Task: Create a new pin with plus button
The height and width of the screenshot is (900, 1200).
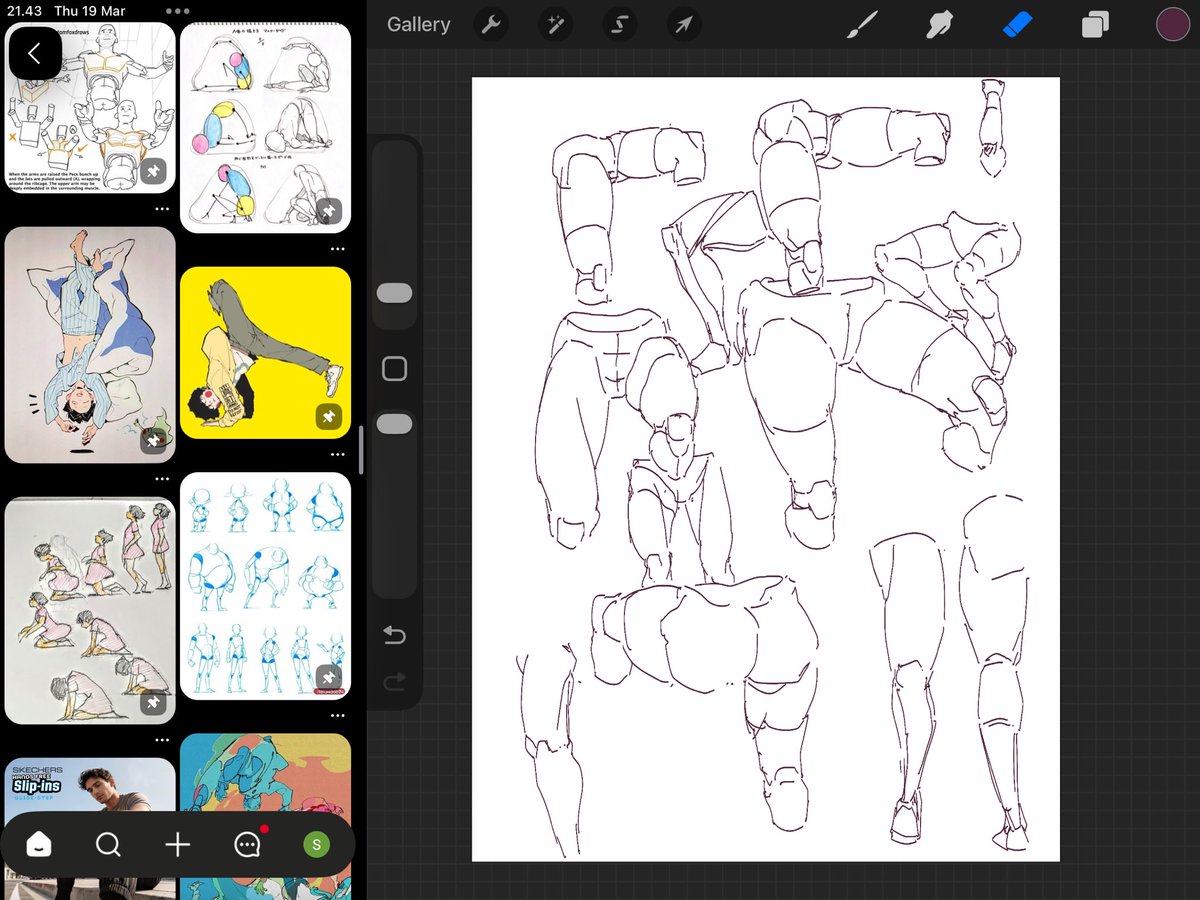Action: (177, 845)
